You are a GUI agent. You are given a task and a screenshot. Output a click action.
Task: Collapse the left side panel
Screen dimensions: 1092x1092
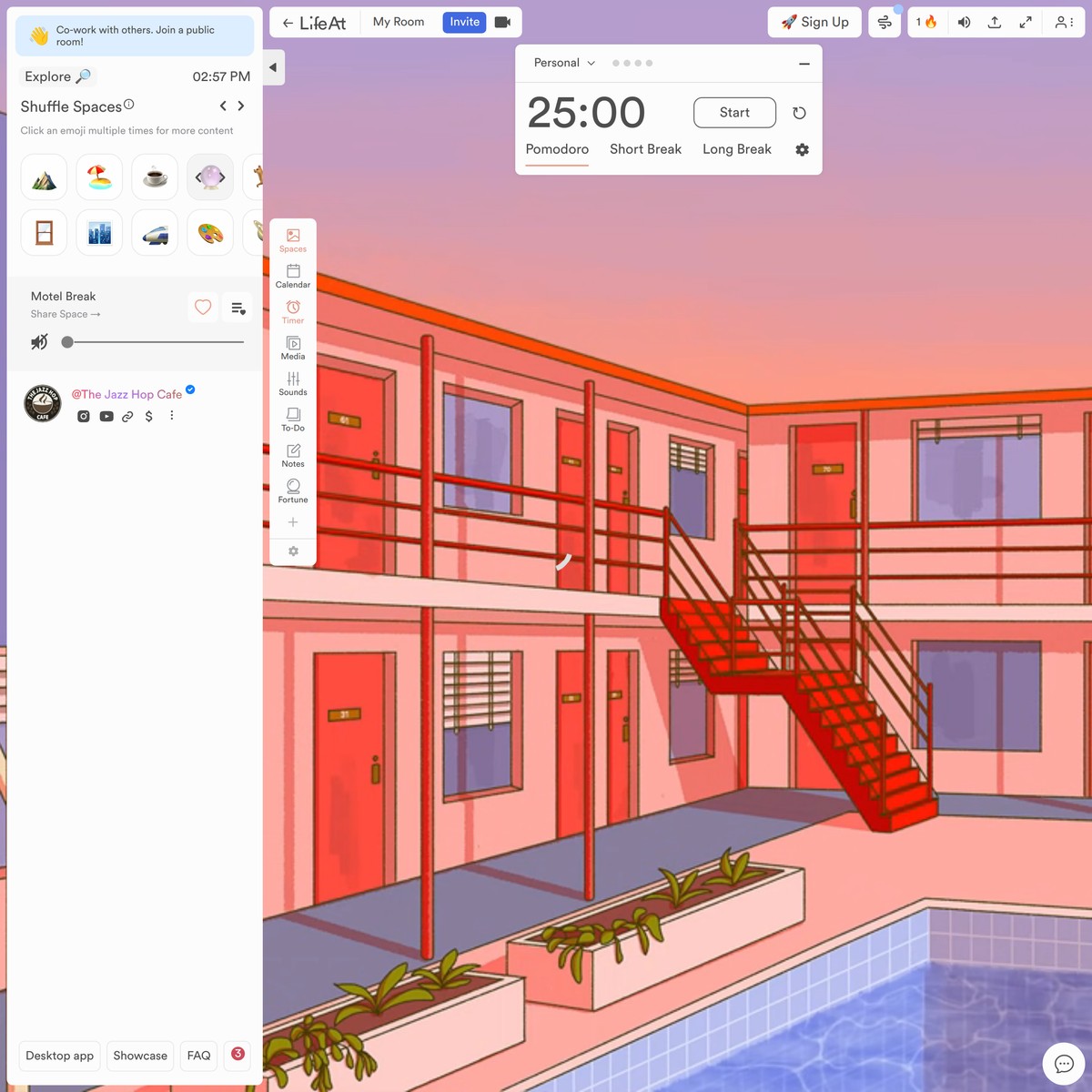(x=273, y=67)
